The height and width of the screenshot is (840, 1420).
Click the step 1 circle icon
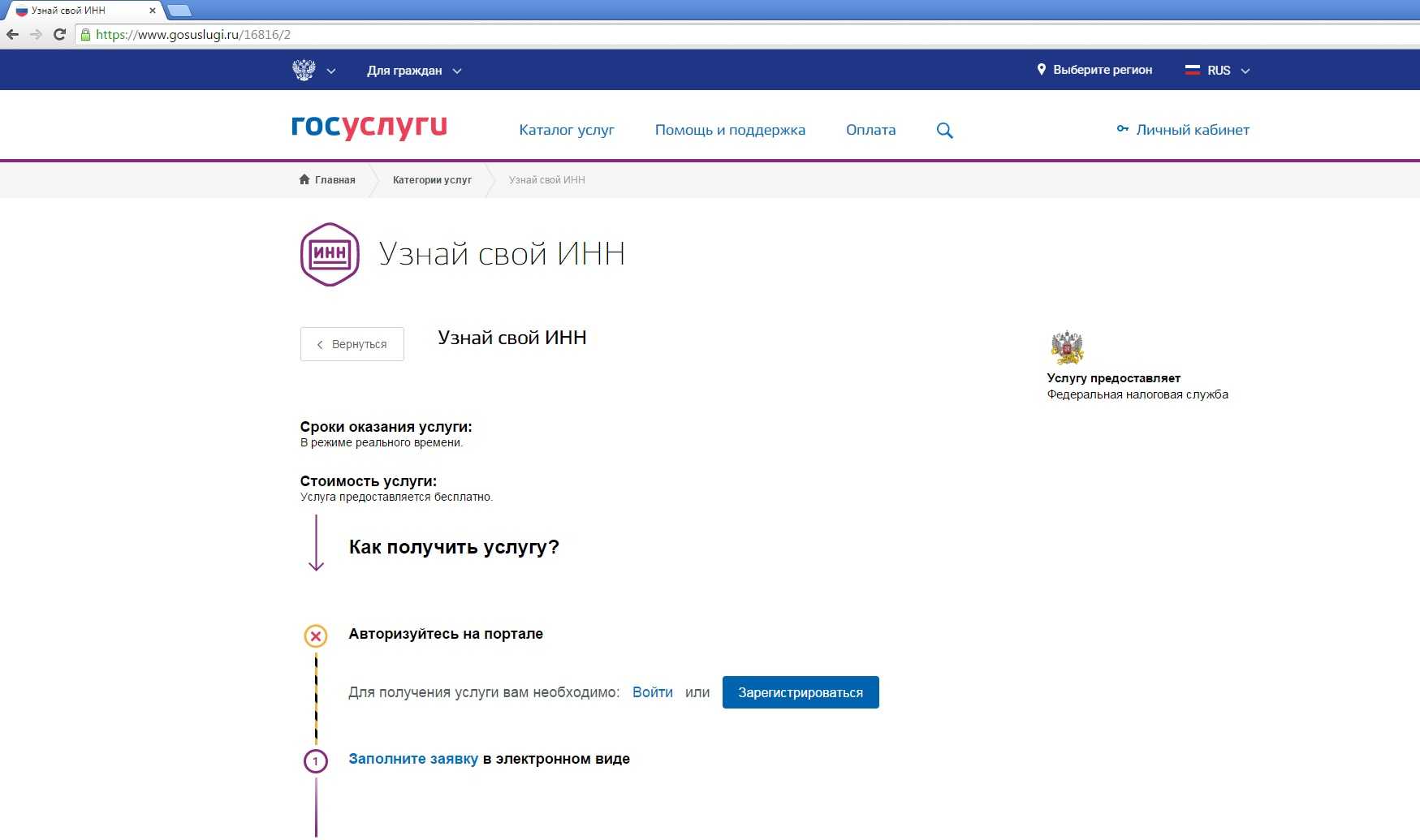(x=316, y=761)
